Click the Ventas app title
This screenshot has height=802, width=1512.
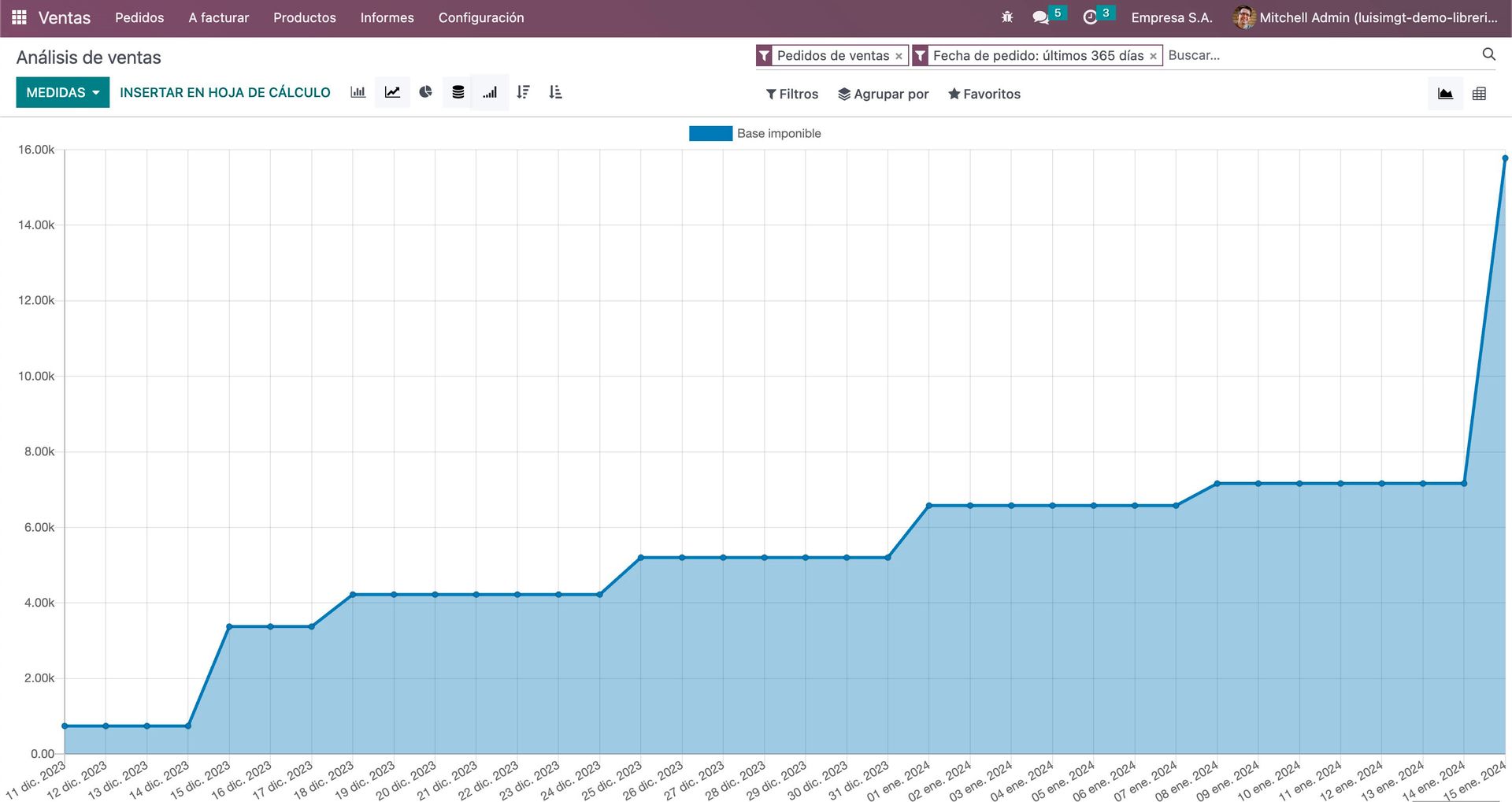click(x=65, y=17)
